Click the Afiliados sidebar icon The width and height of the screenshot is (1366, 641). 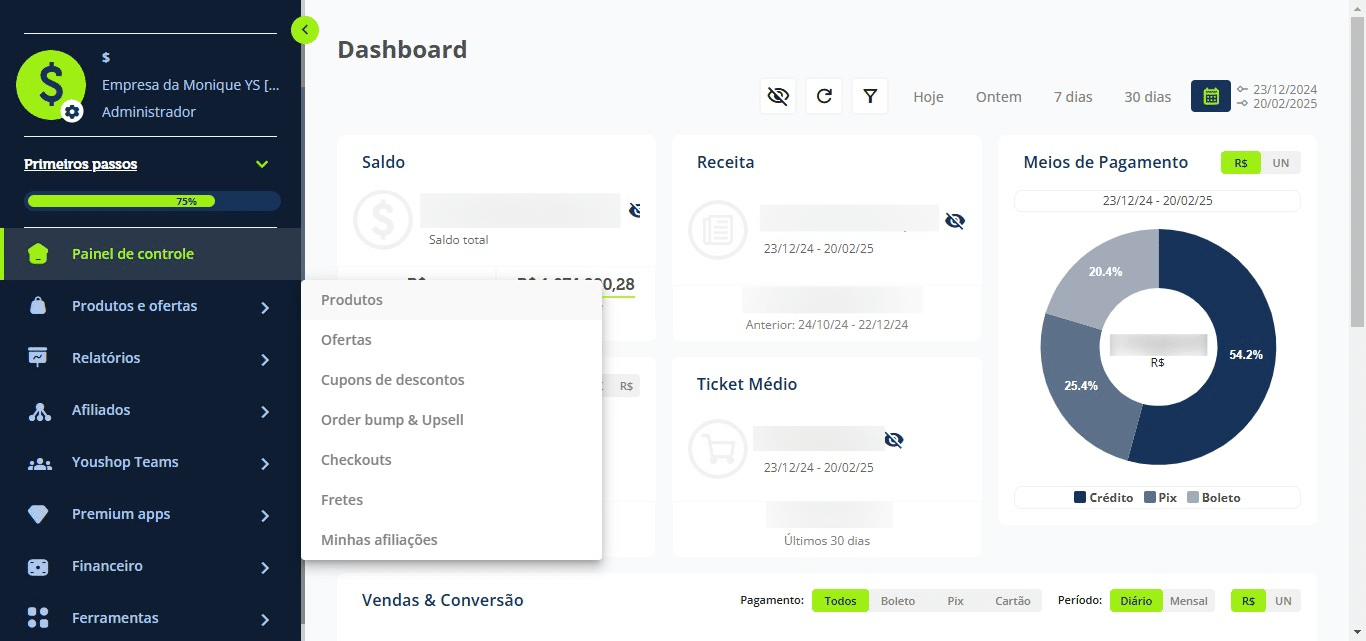click(x=38, y=410)
